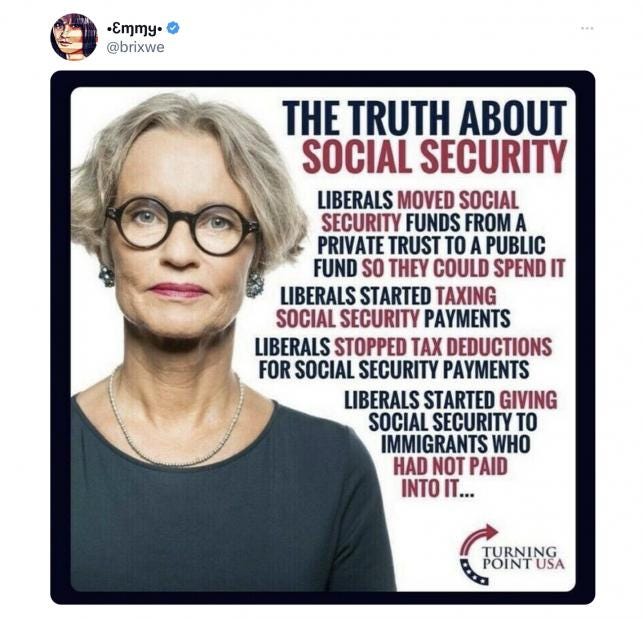Viewport: 643px width, 619px height.
Task: Open Emmy's profile avatar picture
Action: tap(74, 37)
